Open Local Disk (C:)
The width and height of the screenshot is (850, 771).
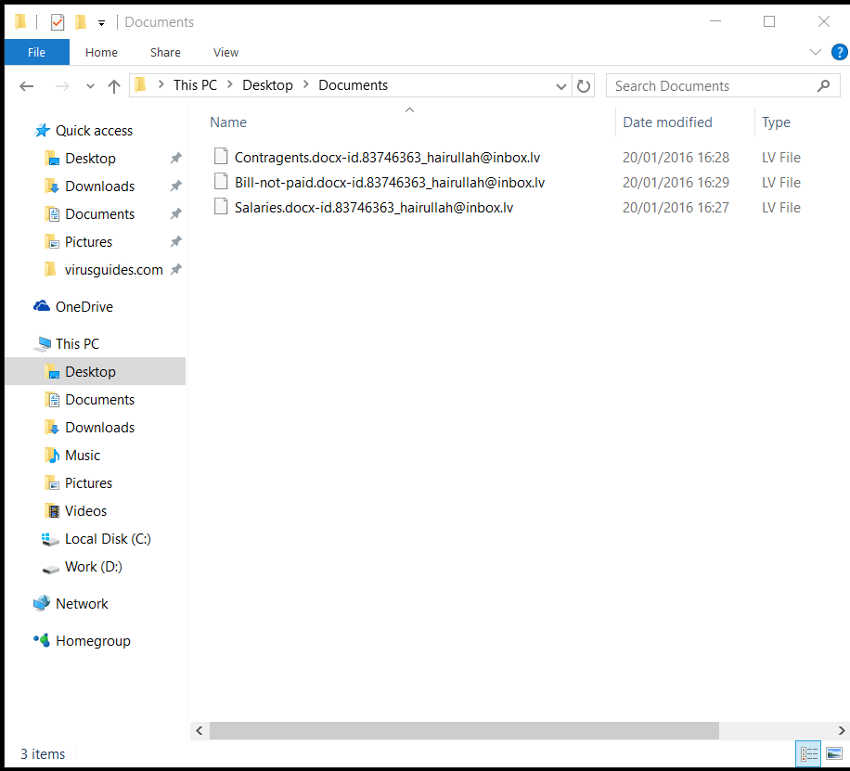coord(108,539)
